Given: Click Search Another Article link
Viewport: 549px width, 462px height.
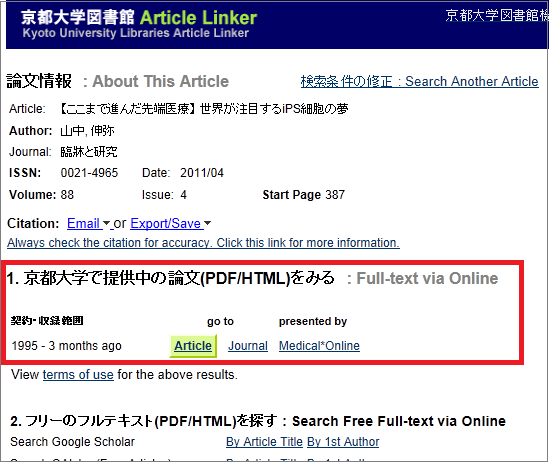Looking at the screenshot, I should [419, 81].
